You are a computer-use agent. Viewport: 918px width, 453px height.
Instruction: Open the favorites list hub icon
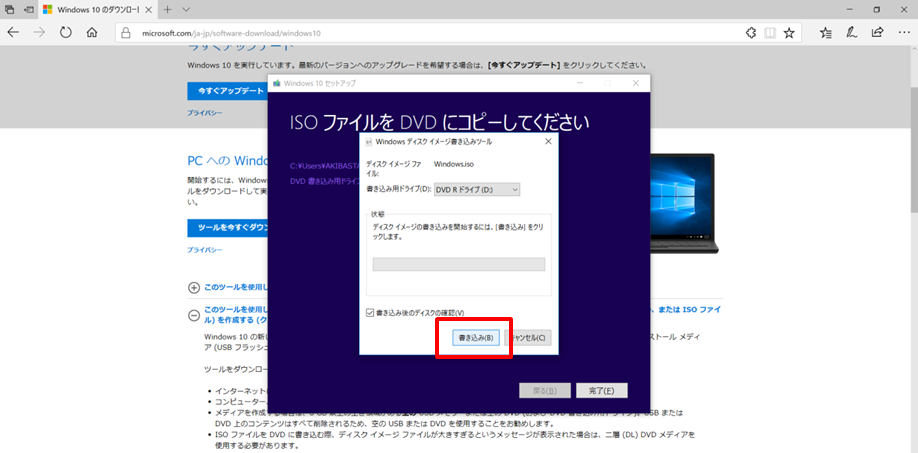click(x=825, y=33)
